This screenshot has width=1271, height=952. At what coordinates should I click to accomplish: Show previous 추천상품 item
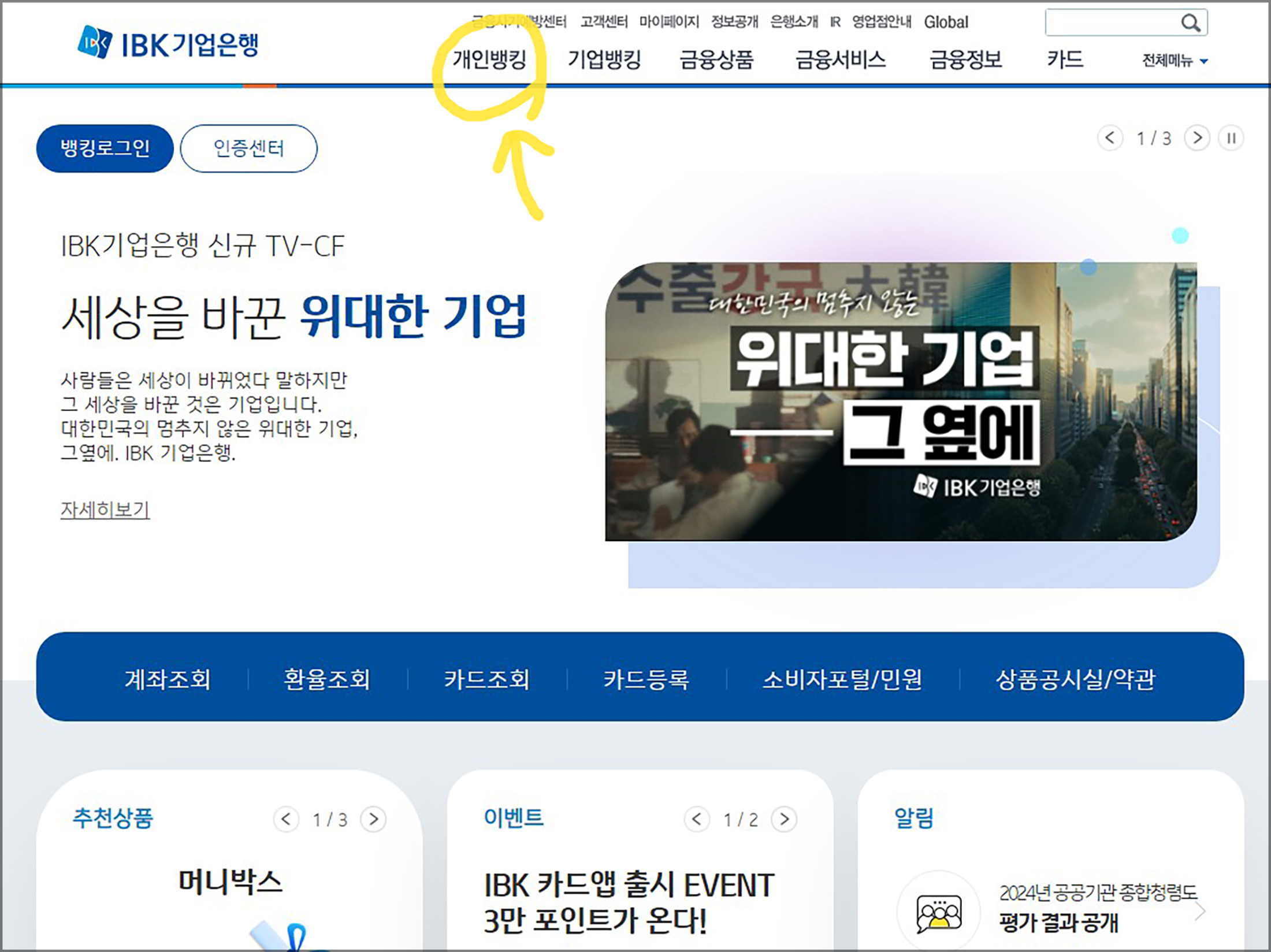click(x=286, y=819)
